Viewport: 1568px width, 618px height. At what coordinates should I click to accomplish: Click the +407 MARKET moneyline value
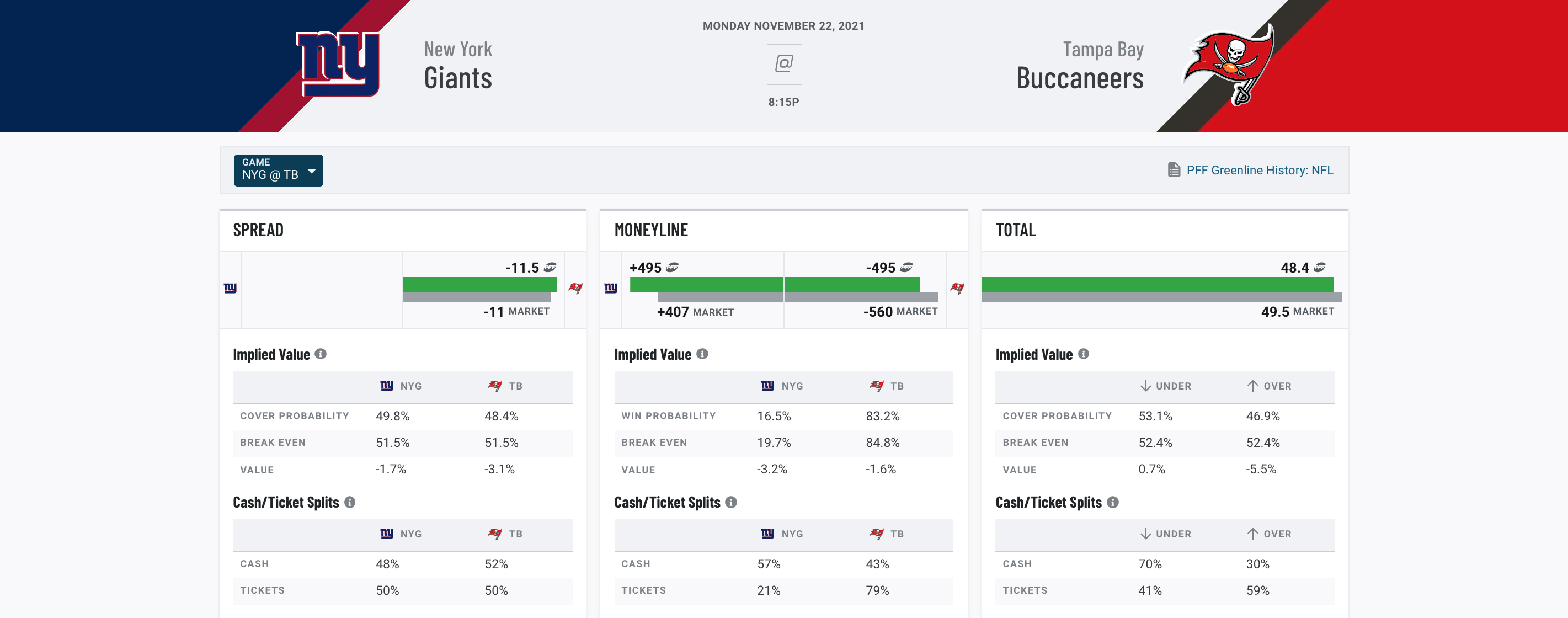695,312
